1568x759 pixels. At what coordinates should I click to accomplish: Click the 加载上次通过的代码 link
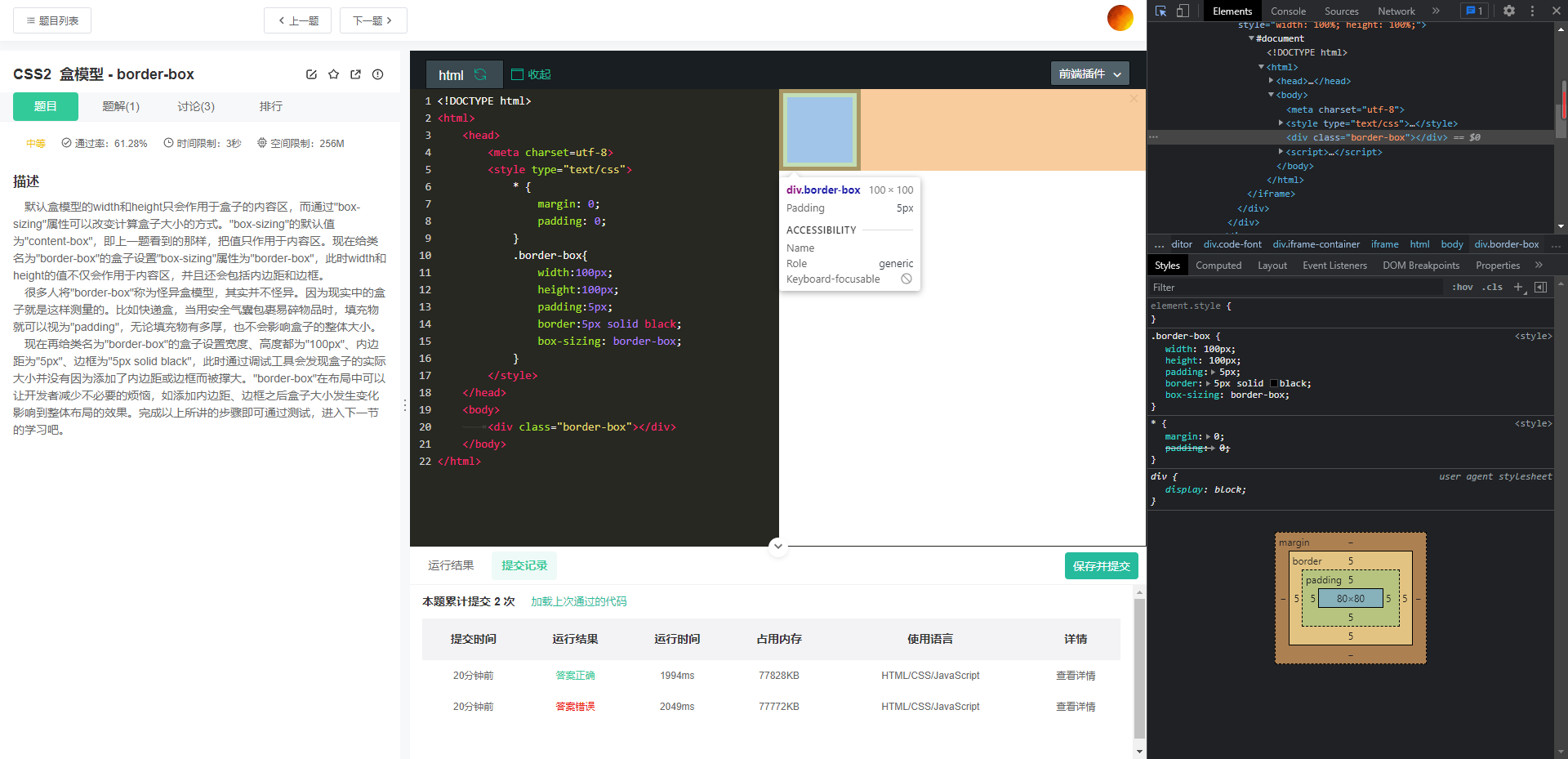(x=579, y=601)
